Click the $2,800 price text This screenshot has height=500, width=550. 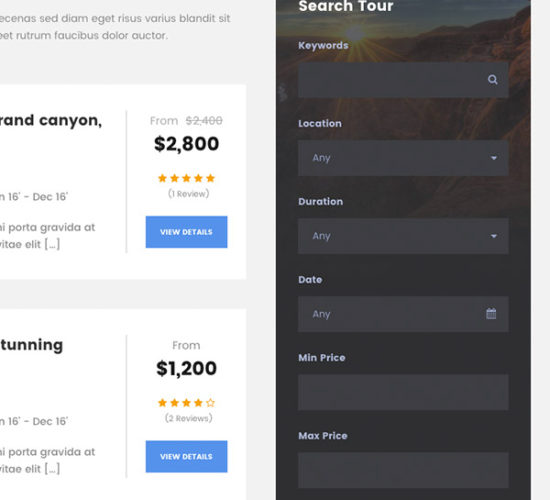point(186,144)
